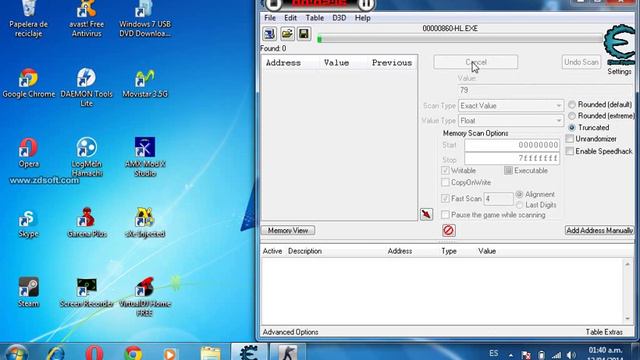Select Rounded (default) radio button
Image resolution: width=640 pixels, height=360 pixels.
coord(572,104)
